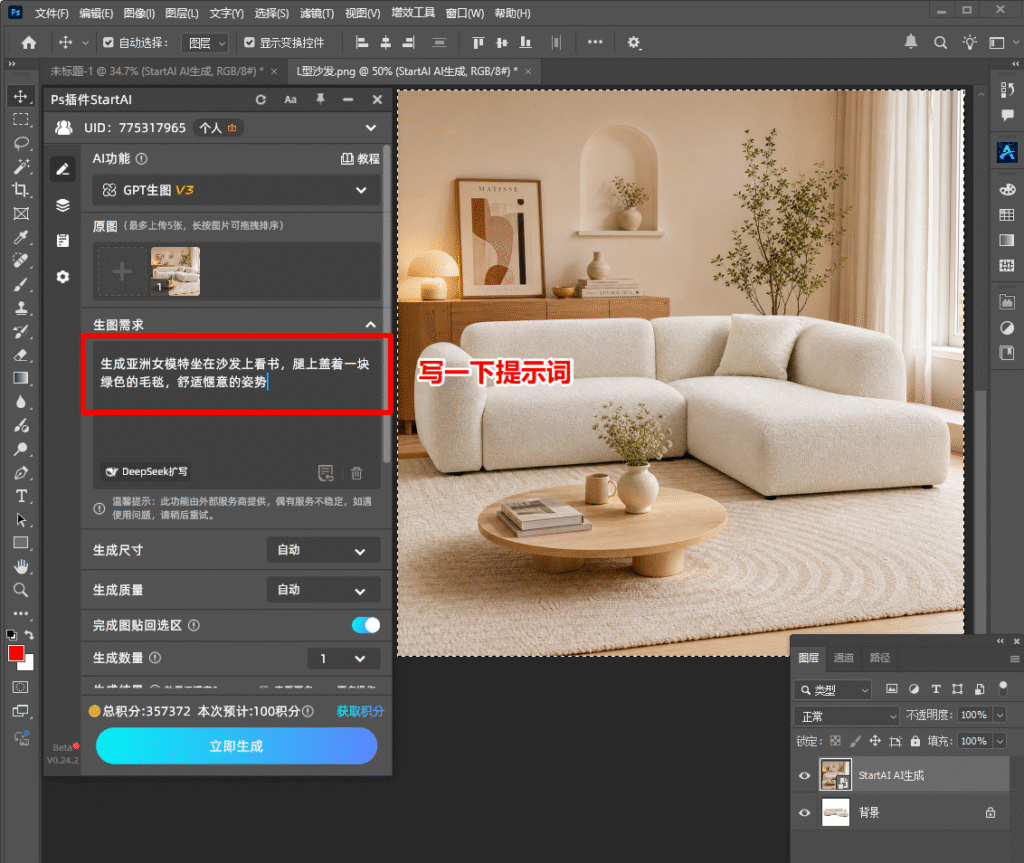Click into the 生图需求 prompt text box
The width and height of the screenshot is (1024, 863).
point(236,413)
